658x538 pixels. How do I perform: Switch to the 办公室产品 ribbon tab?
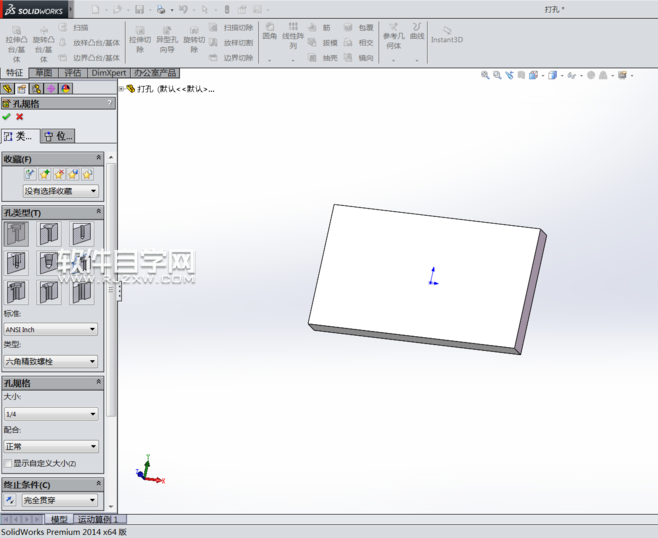(155, 73)
